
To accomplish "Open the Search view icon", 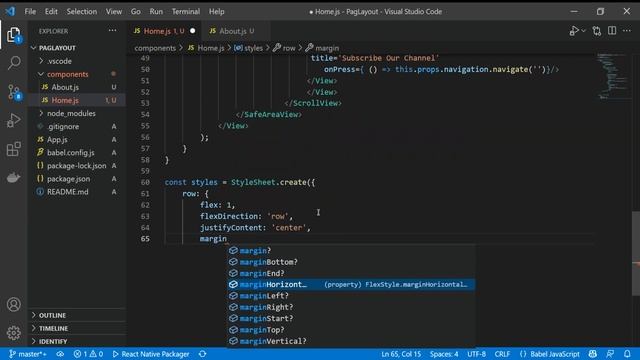I will (x=13, y=63).
